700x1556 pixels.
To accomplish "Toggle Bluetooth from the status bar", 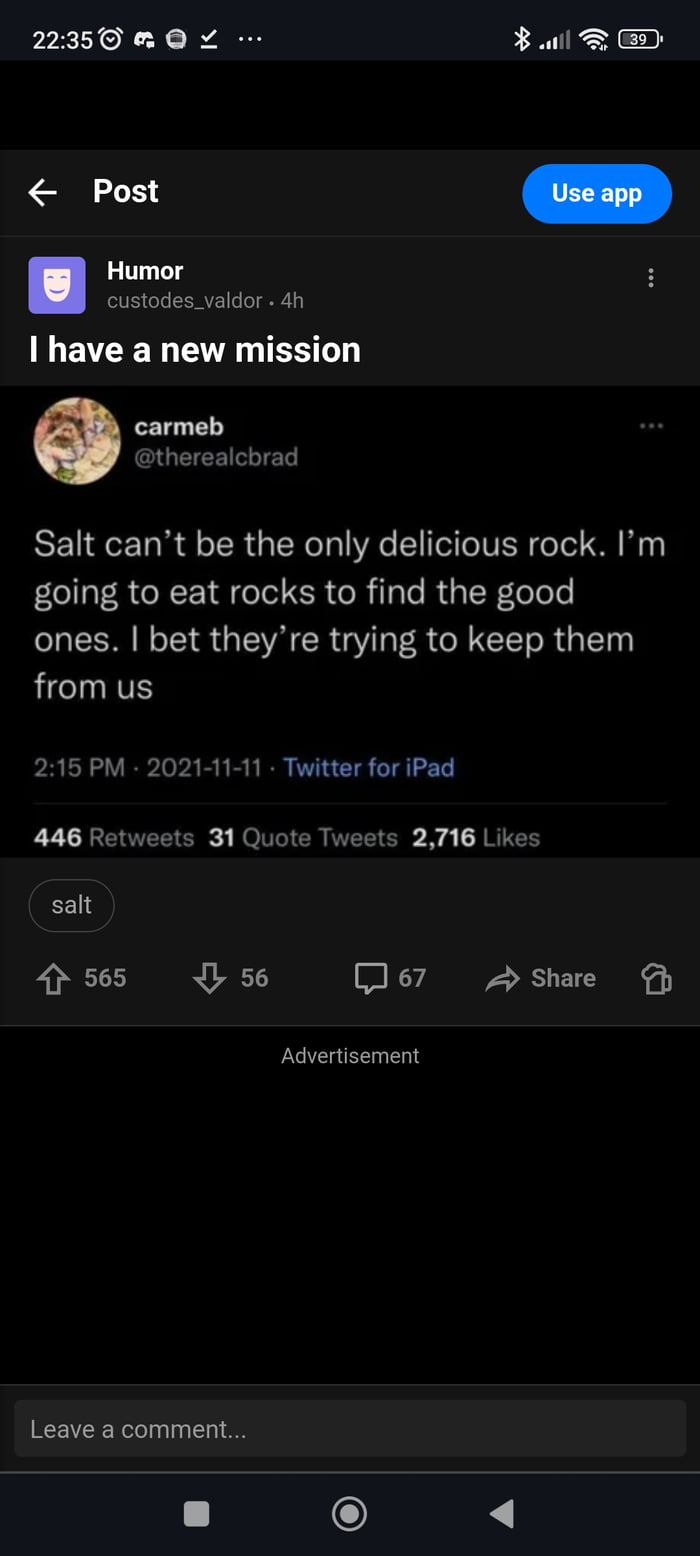I will click(522, 39).
